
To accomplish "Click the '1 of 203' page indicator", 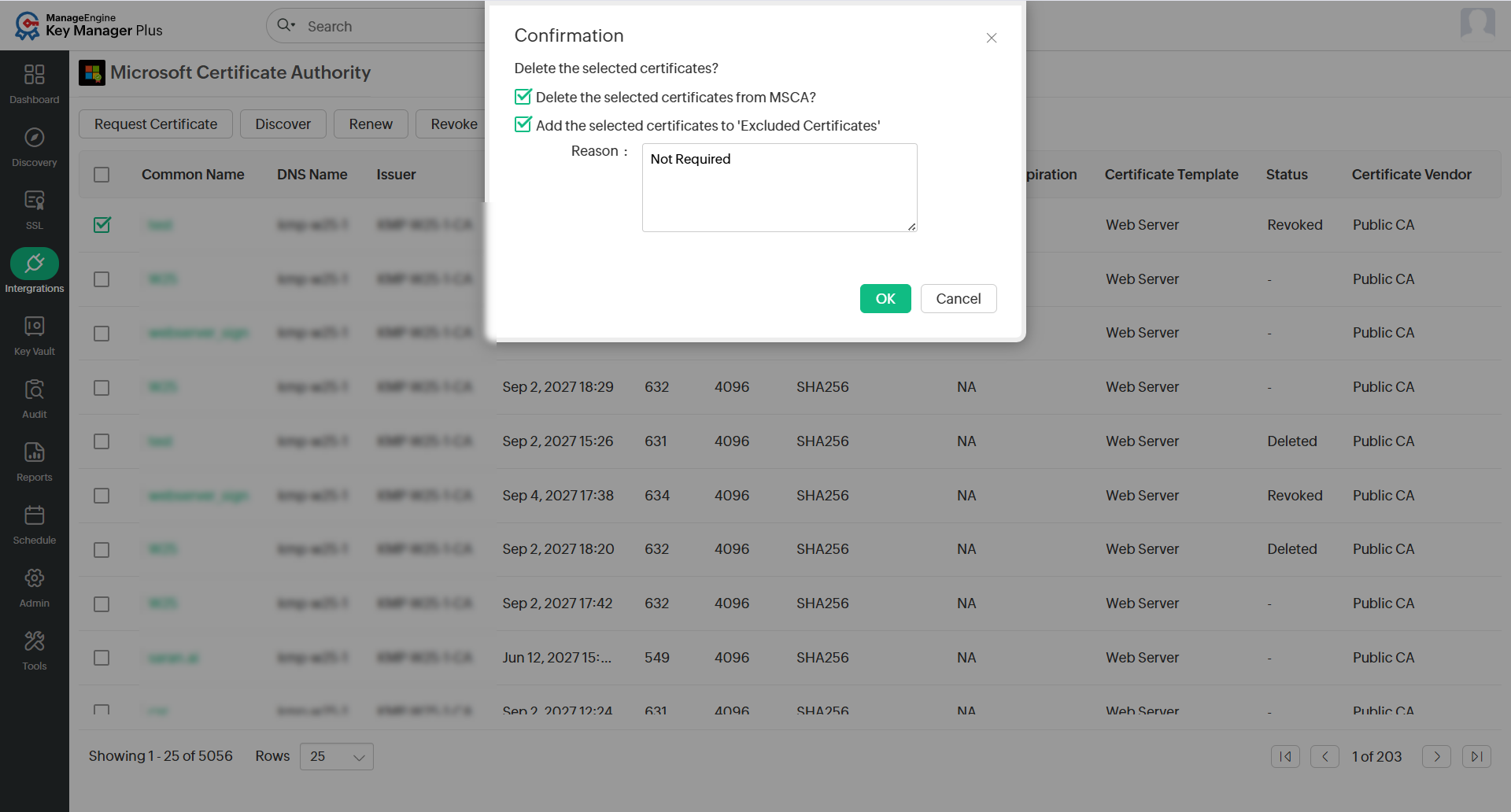I will [1377, 757].
